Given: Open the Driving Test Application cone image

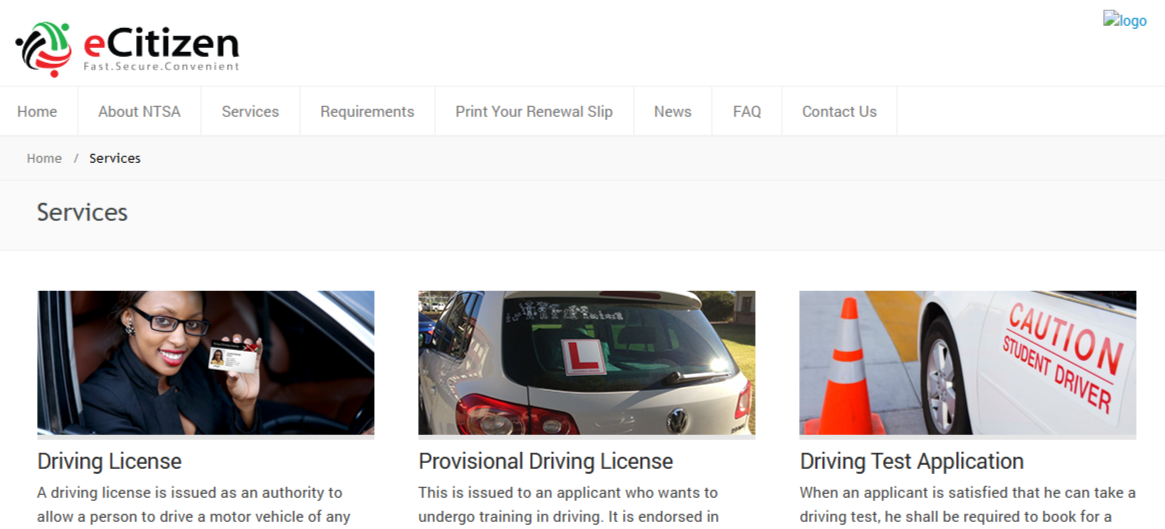Looking at the screenshot, I should pos(967,363).
